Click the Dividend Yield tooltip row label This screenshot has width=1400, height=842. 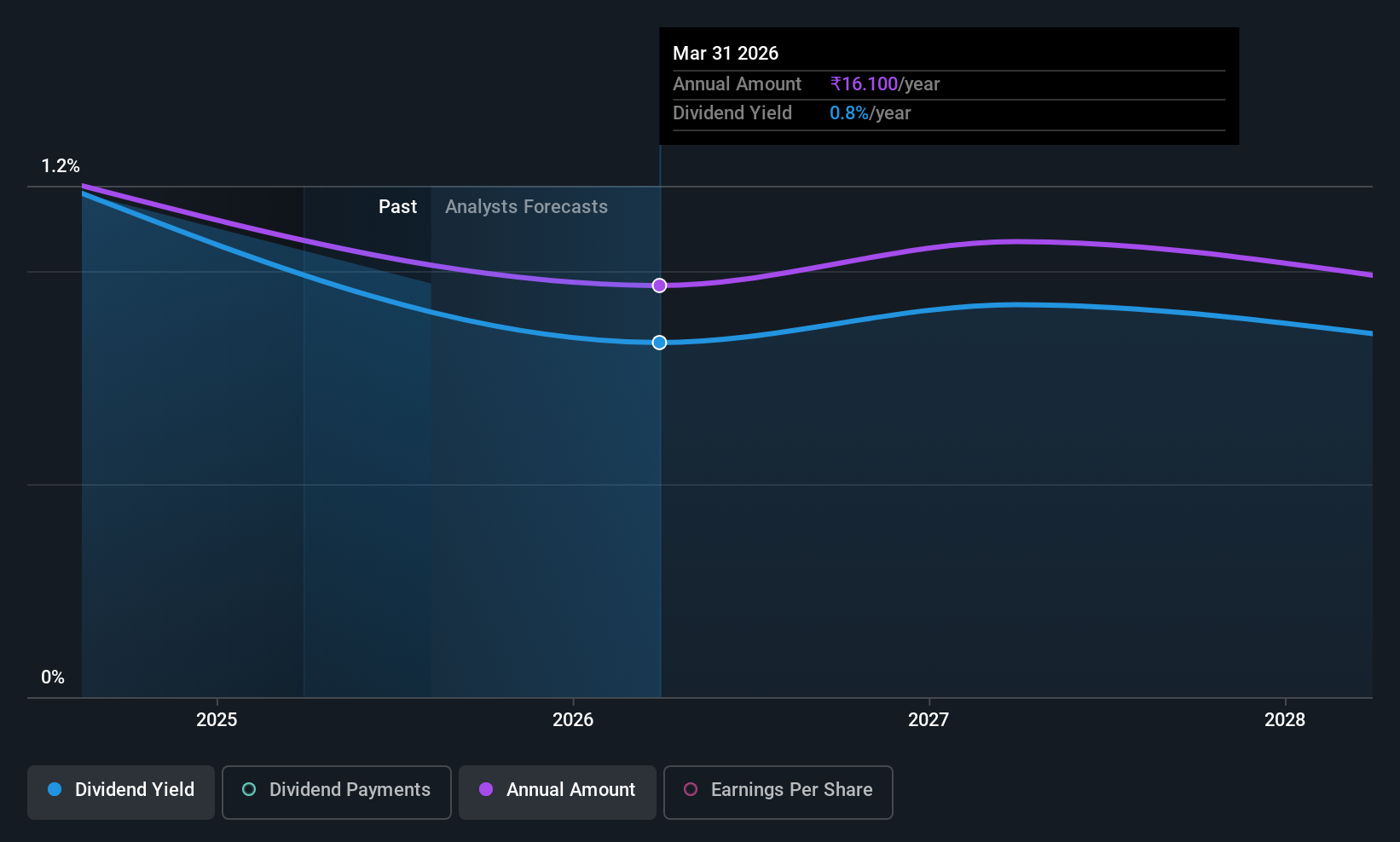(732, 113)
